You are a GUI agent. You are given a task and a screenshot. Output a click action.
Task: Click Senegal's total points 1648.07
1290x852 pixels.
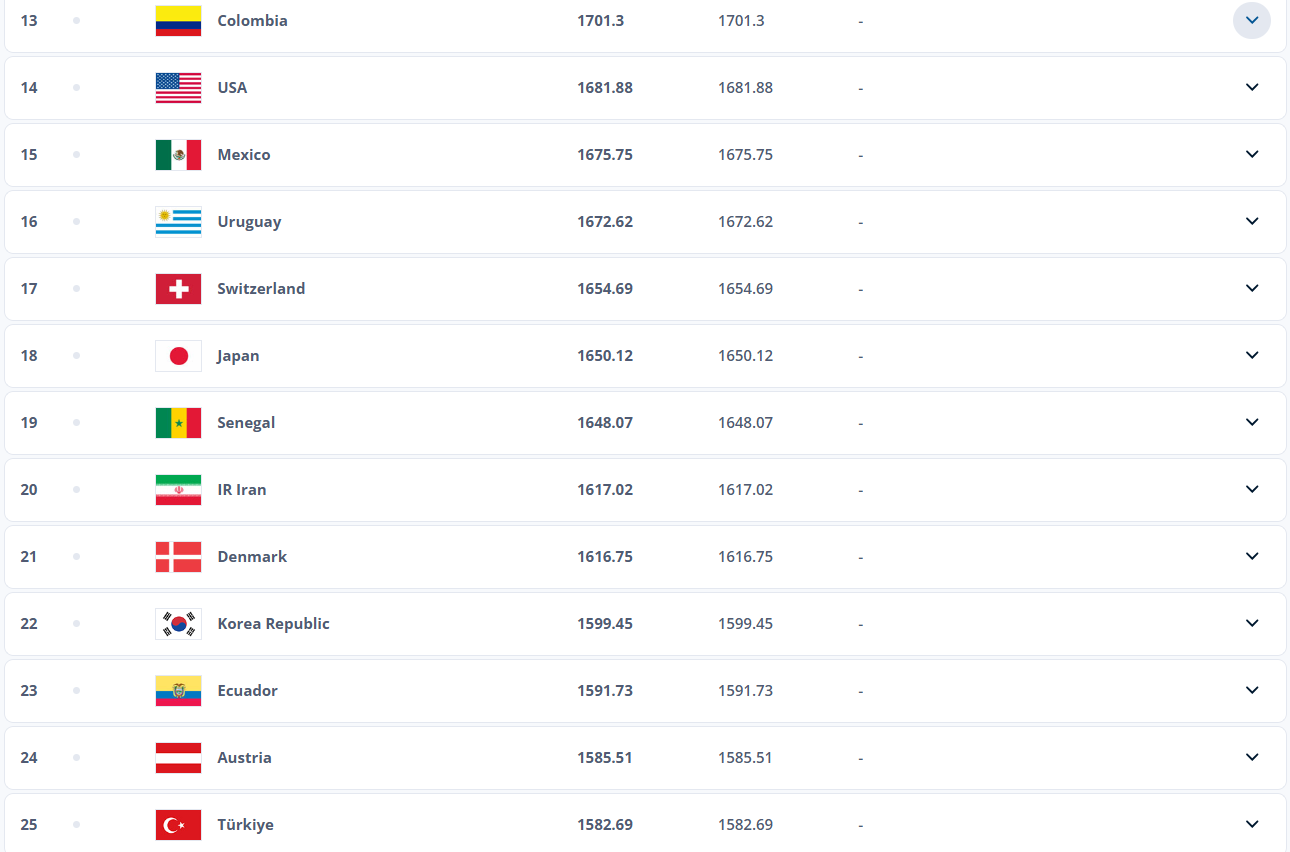pyautogui.click(x=604, y=423)
